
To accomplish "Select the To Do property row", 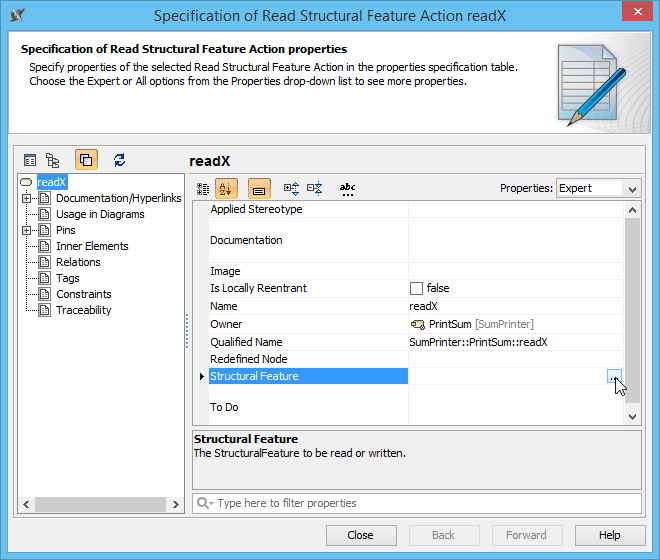I will (x=416, y=407).
